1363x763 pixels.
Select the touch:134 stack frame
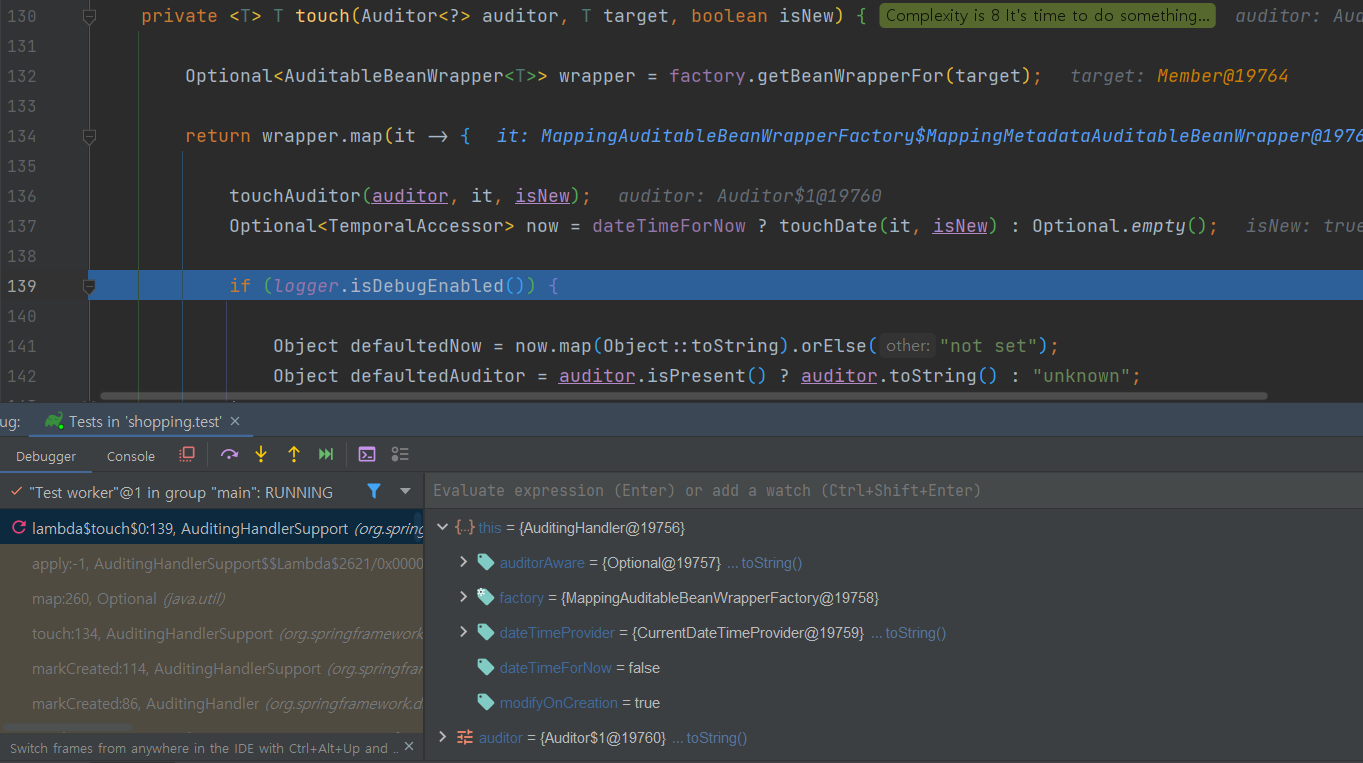(x=212, y=633)
